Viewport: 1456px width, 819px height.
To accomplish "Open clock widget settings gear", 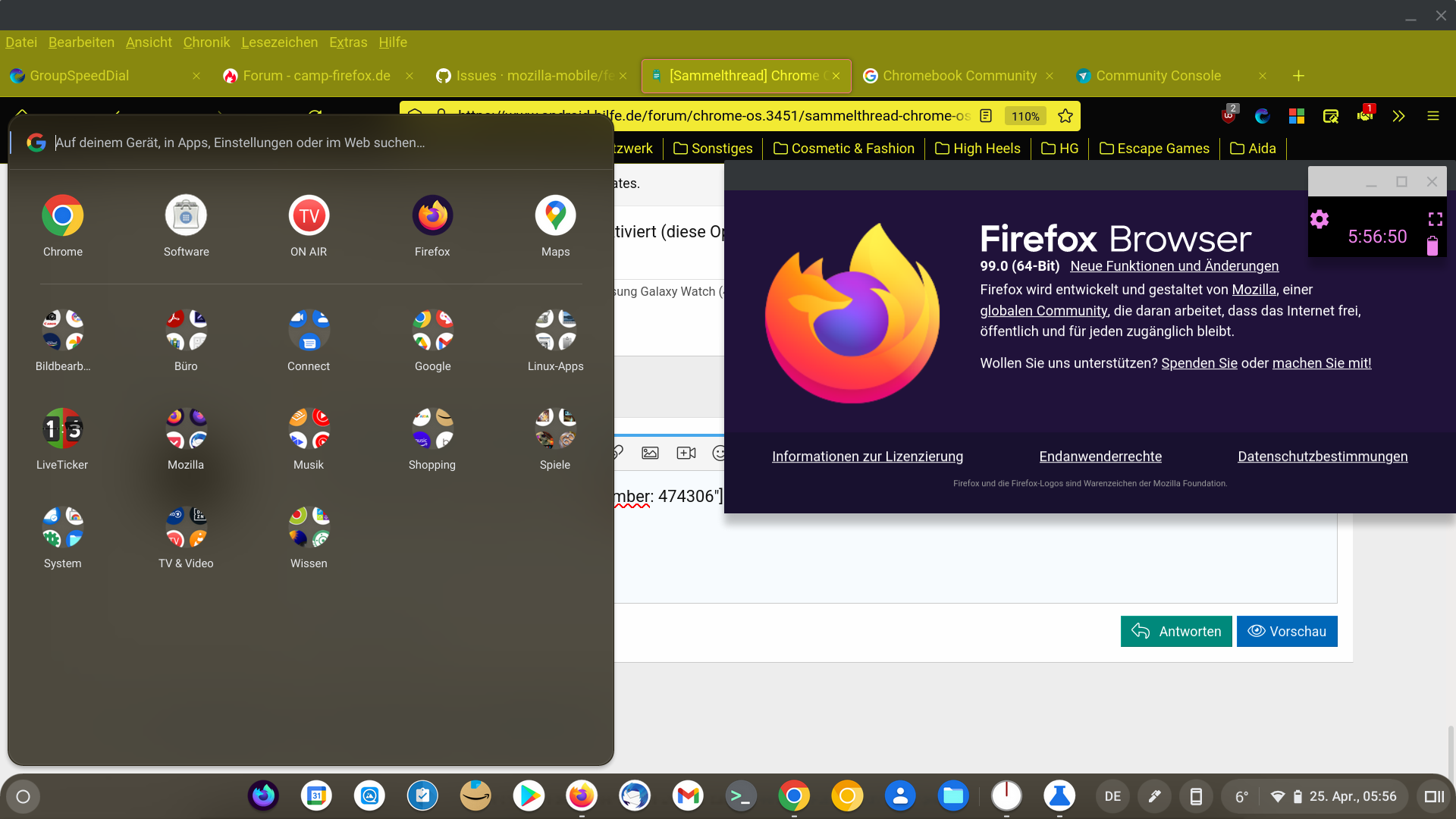I will [x=1319, y=219].
